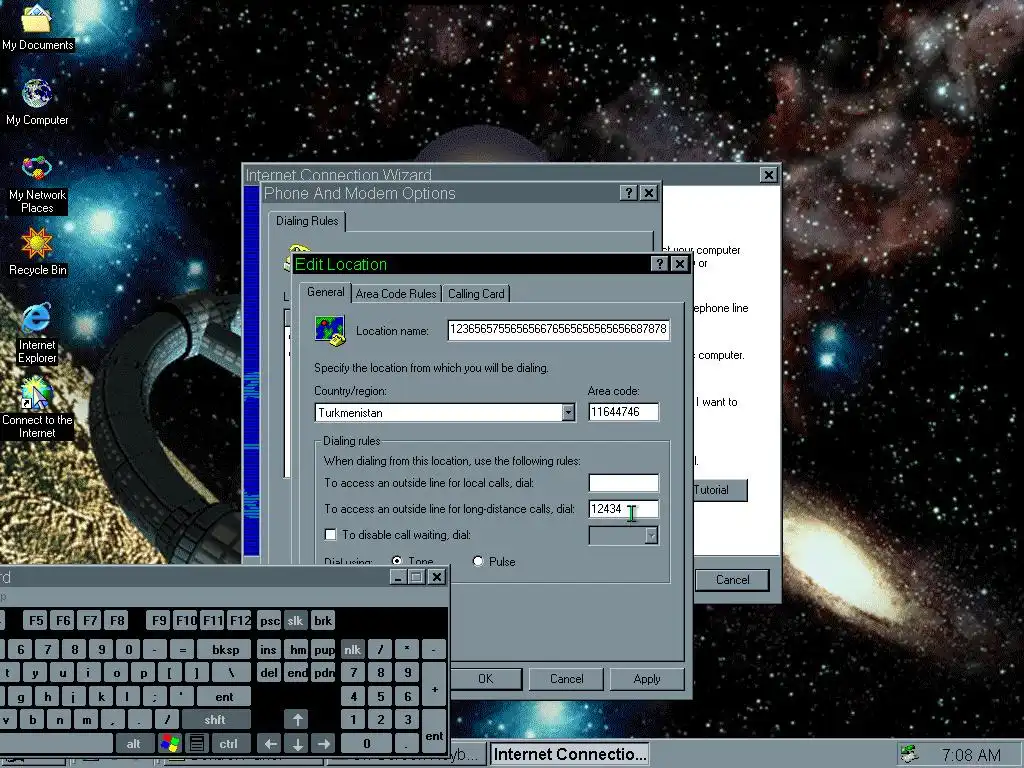1024x768 pixels.
Task: Select the Dialing Rules tab
Action: tap(307, 221)
